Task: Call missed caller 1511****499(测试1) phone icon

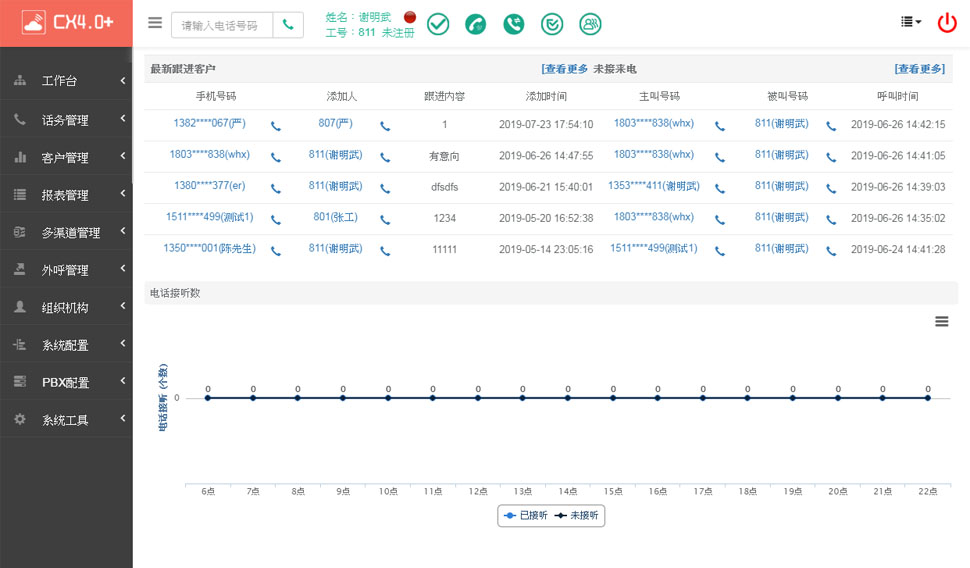Action: (720, 251)
